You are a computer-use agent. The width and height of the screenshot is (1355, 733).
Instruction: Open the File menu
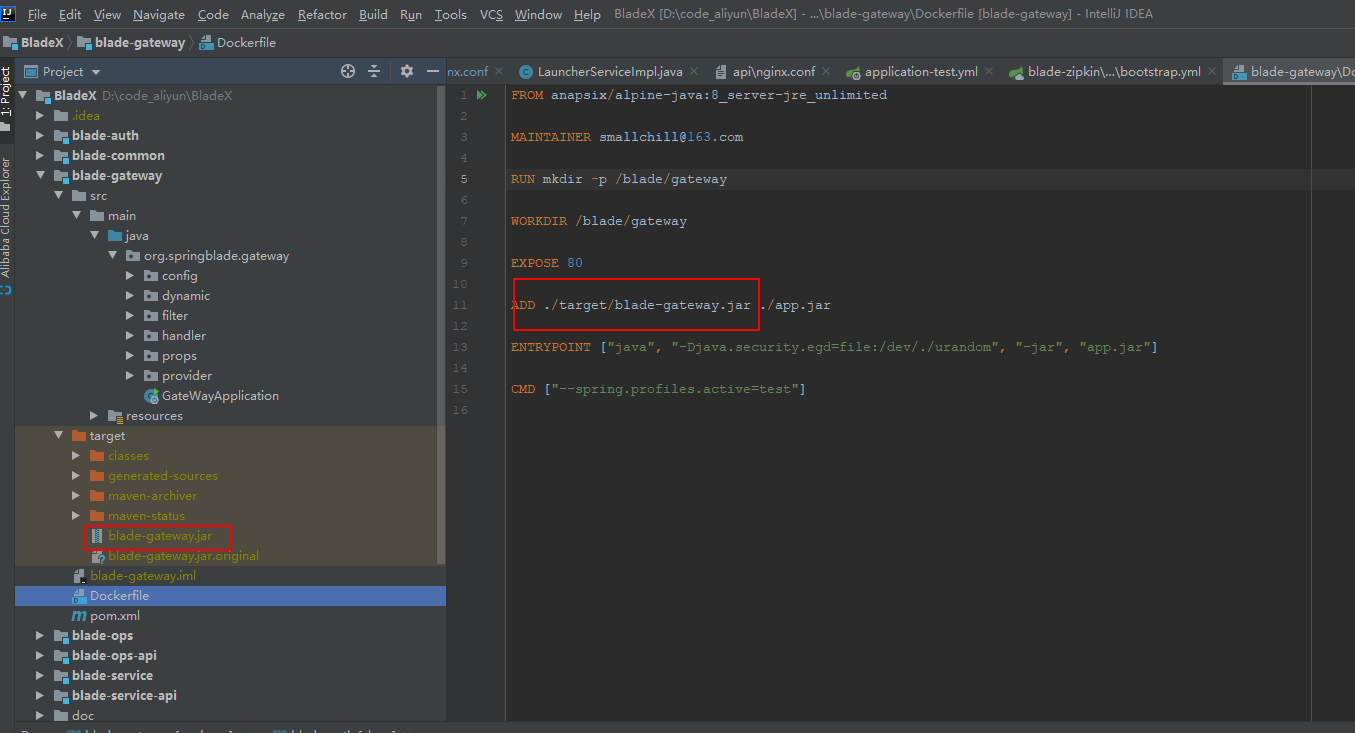point(37,14)
